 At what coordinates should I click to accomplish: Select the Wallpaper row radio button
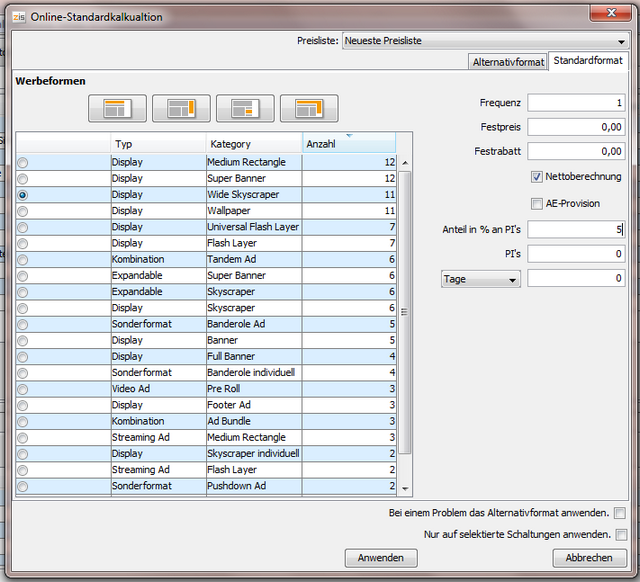23,211
